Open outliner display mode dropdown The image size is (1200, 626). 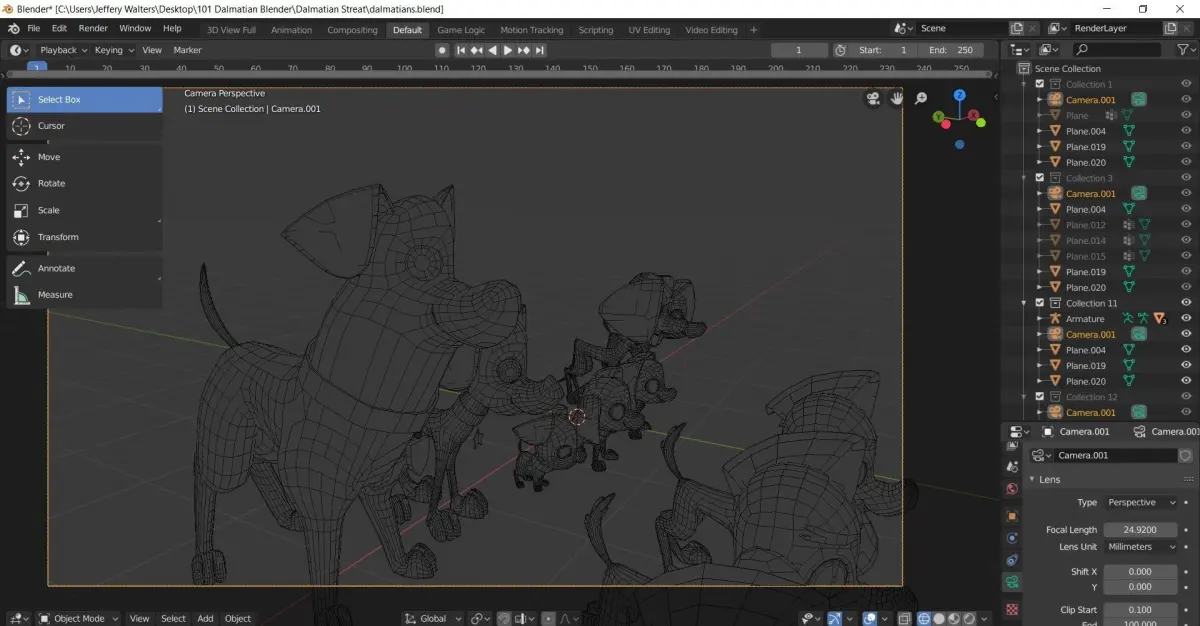click(1047, 49)
